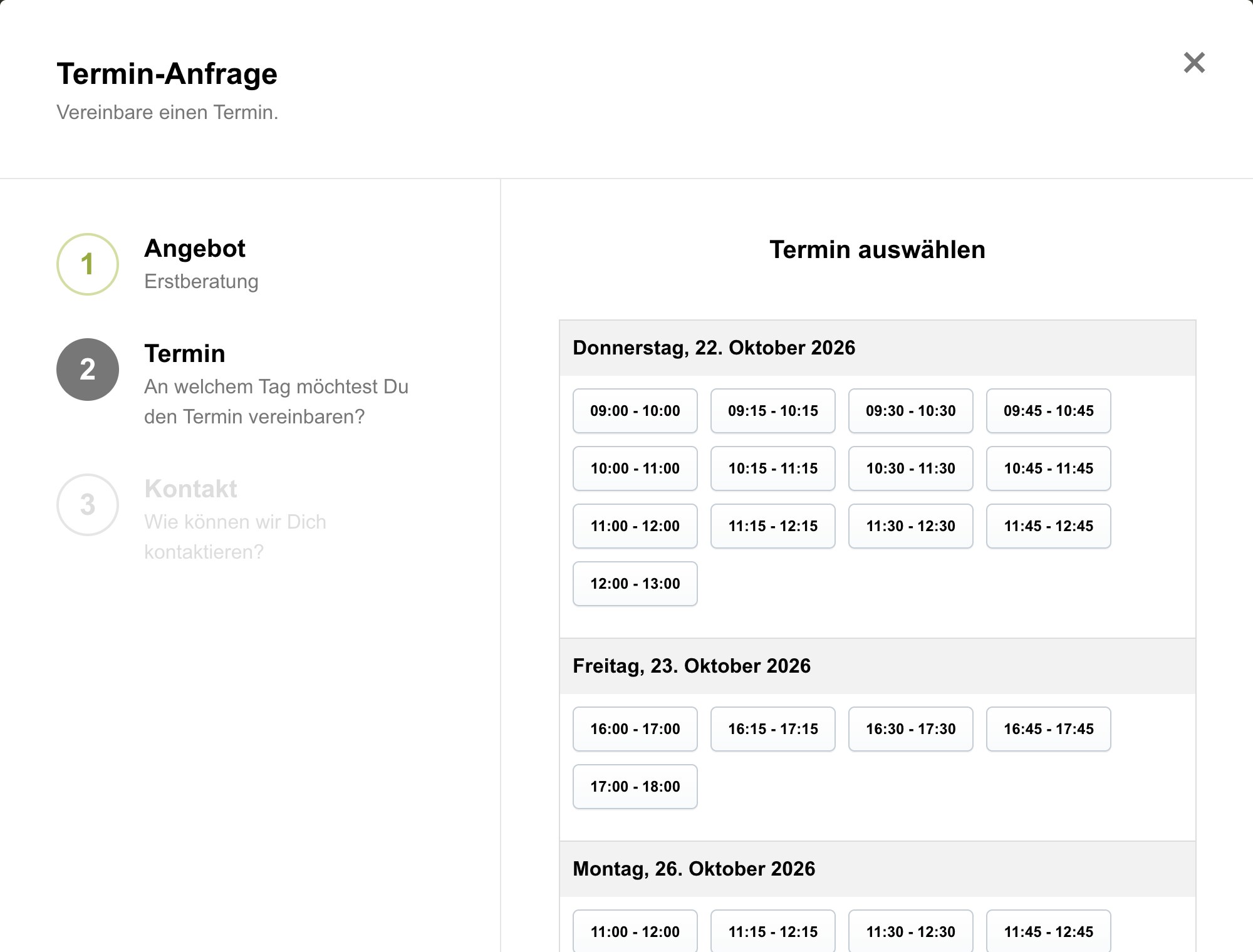
Task: Choose 11:45 - 12:45 on Donnerstag 22. Oktober
Action: coord(1049,526)
